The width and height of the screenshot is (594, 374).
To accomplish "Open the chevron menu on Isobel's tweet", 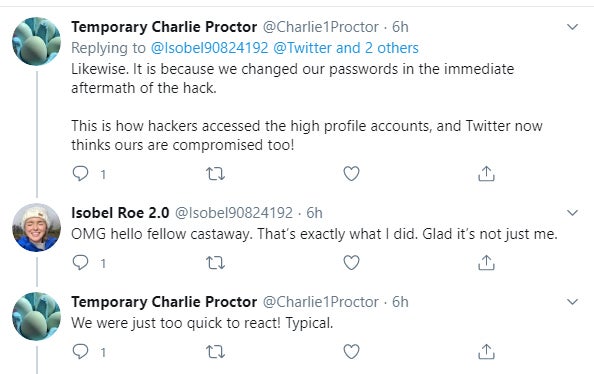I will click(572, 213).
